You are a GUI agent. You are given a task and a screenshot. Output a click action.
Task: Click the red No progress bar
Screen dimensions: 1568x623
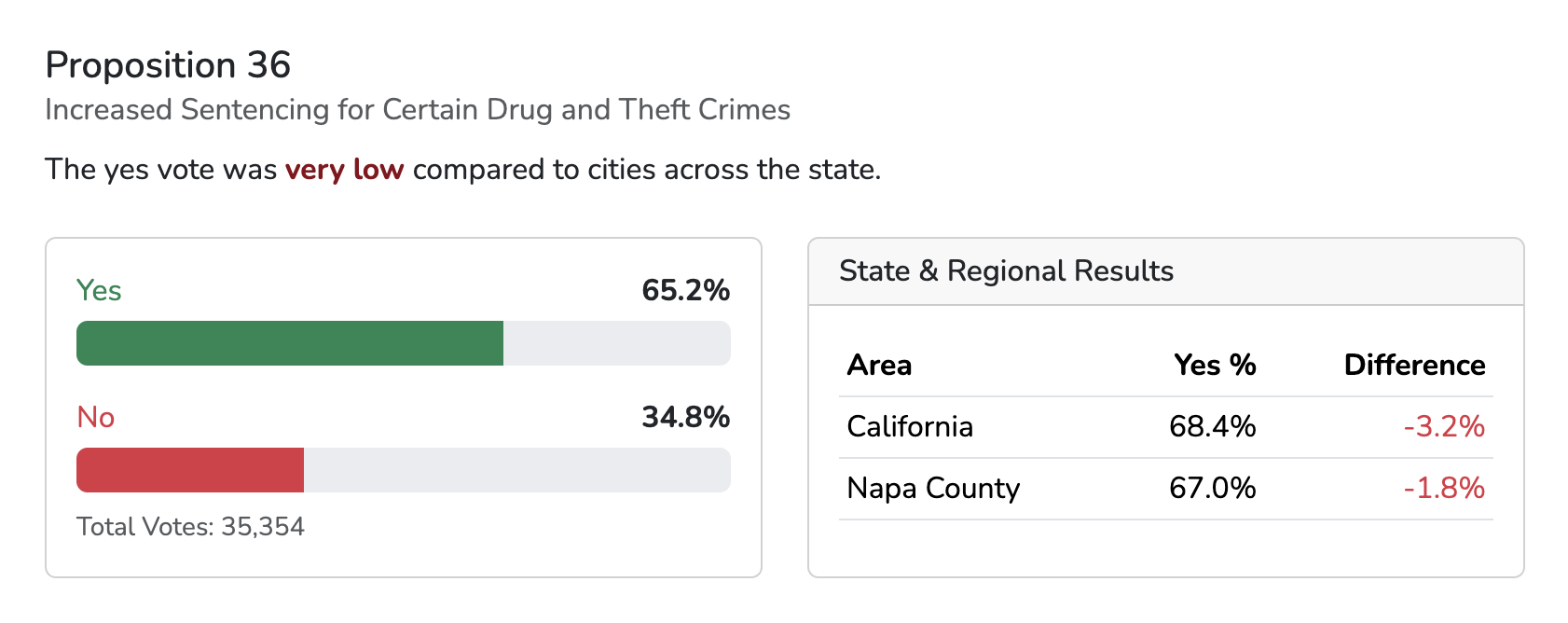190,470
